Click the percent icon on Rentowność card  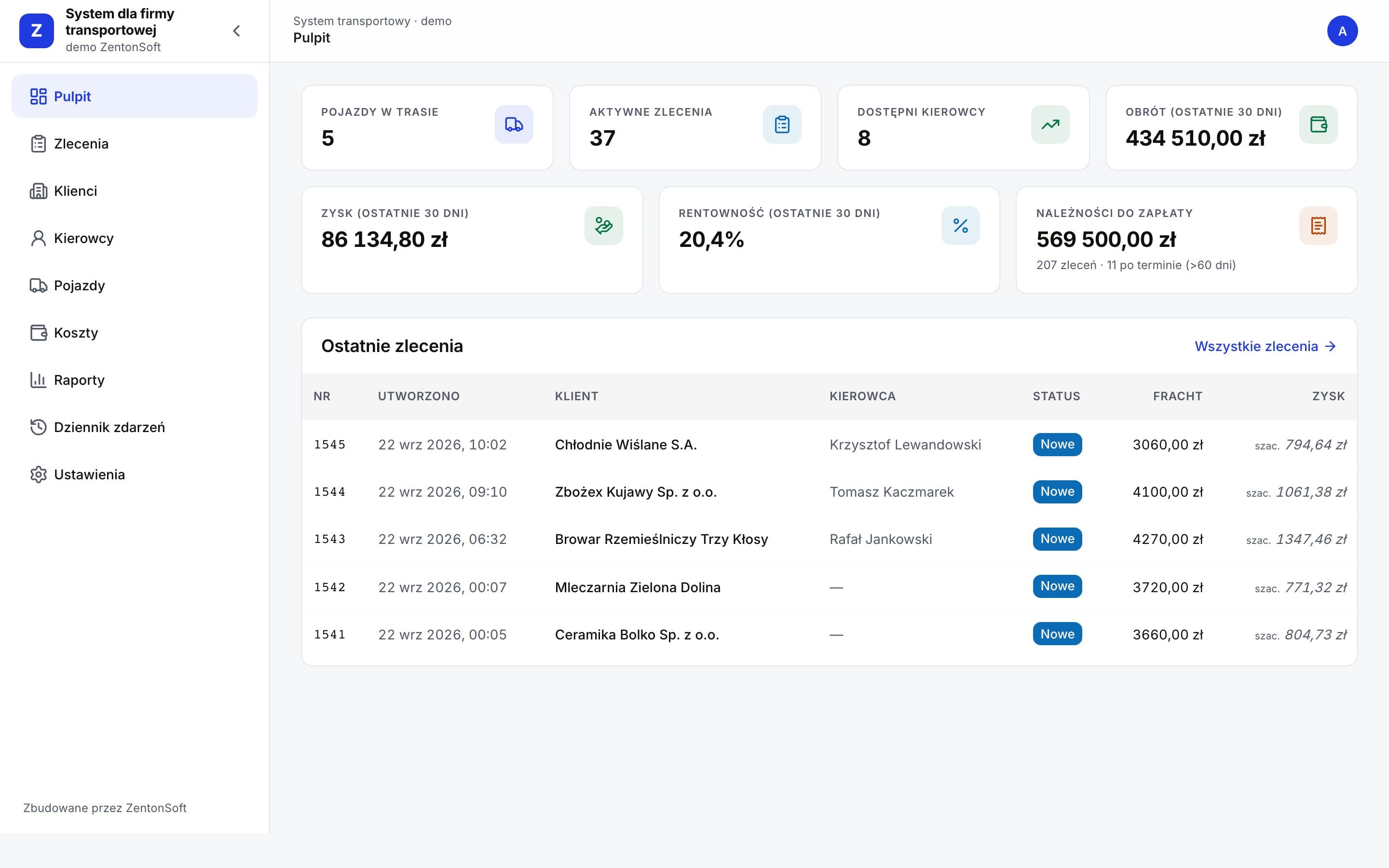960,226
